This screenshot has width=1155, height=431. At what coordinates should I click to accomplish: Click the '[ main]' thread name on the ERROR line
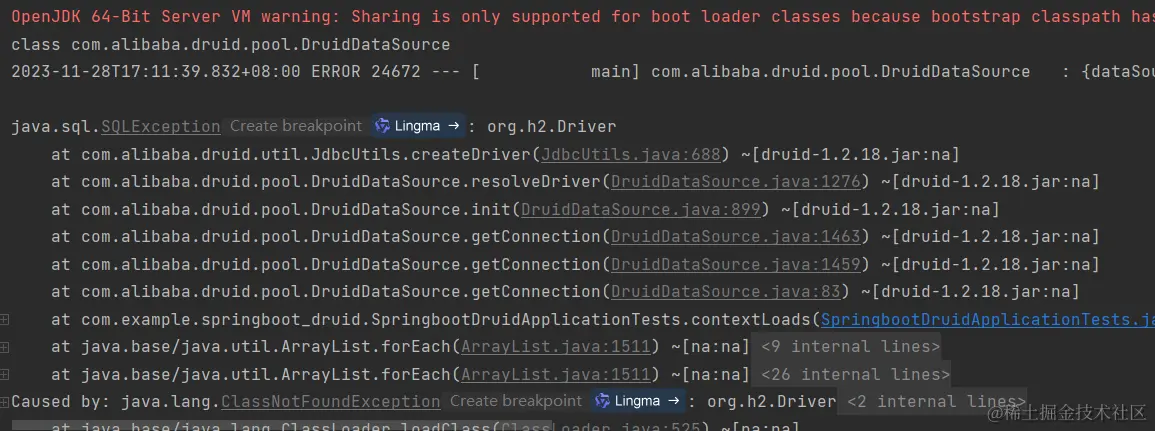coord(556,71)
